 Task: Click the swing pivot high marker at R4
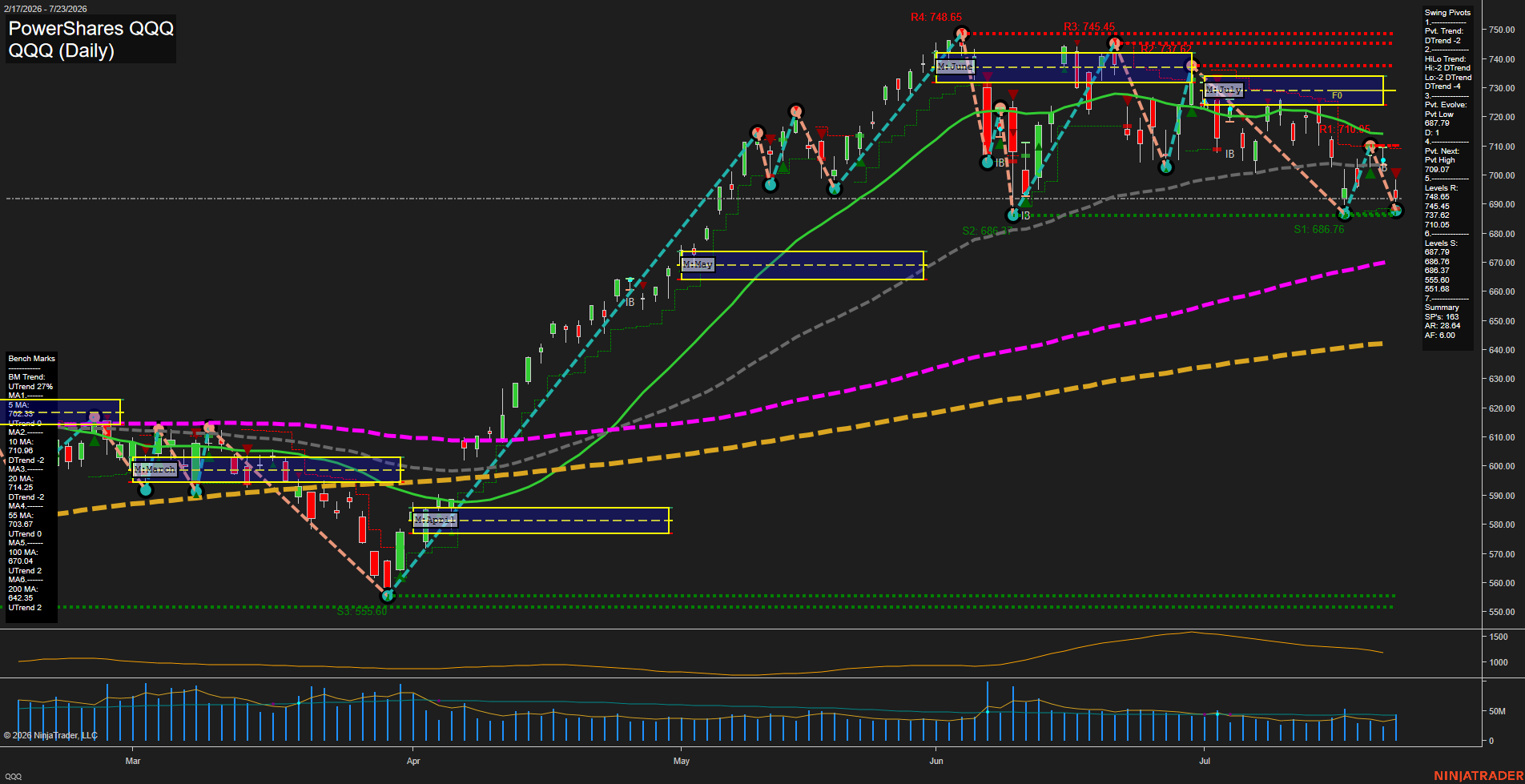click(x=962, y=34)
